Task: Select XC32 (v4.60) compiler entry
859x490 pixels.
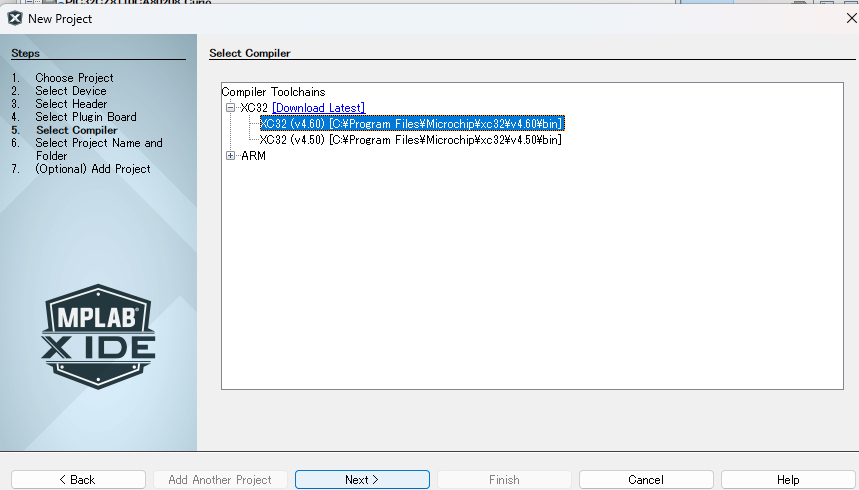Action: 411,123
